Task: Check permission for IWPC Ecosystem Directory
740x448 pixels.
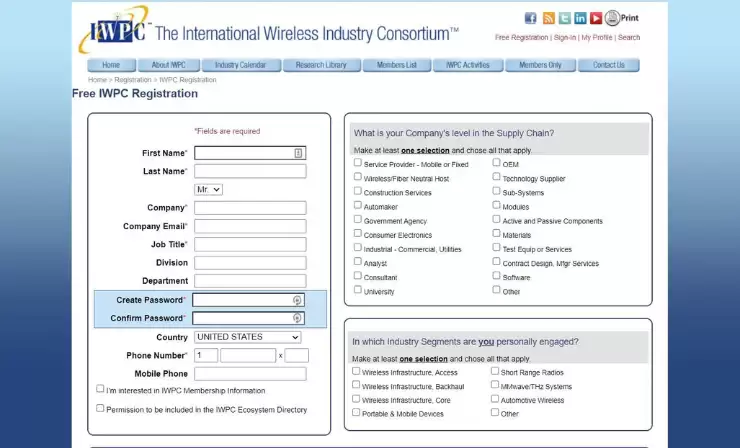Action: pyautogui.click(x=100, y=408)
